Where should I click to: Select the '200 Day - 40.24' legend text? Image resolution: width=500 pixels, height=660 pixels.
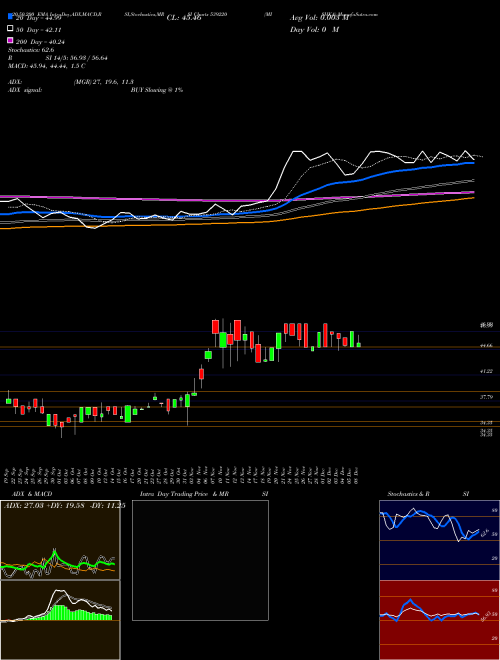(x=40, y=42)
